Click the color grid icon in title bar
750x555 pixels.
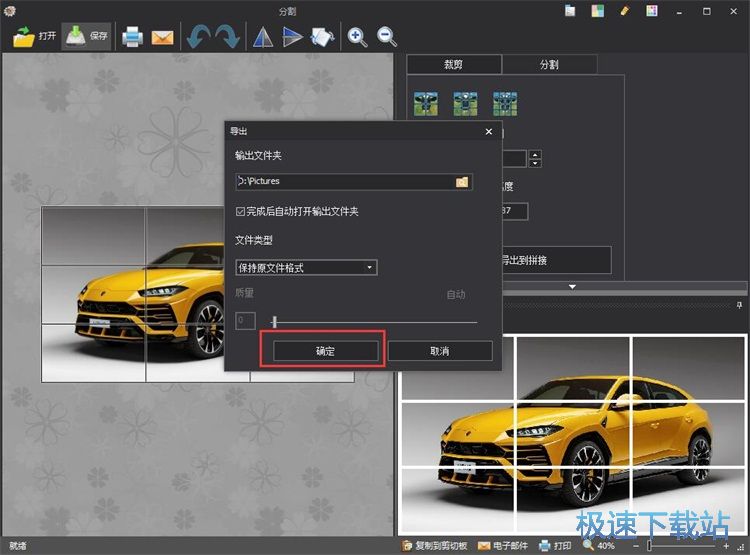[652, 11]
